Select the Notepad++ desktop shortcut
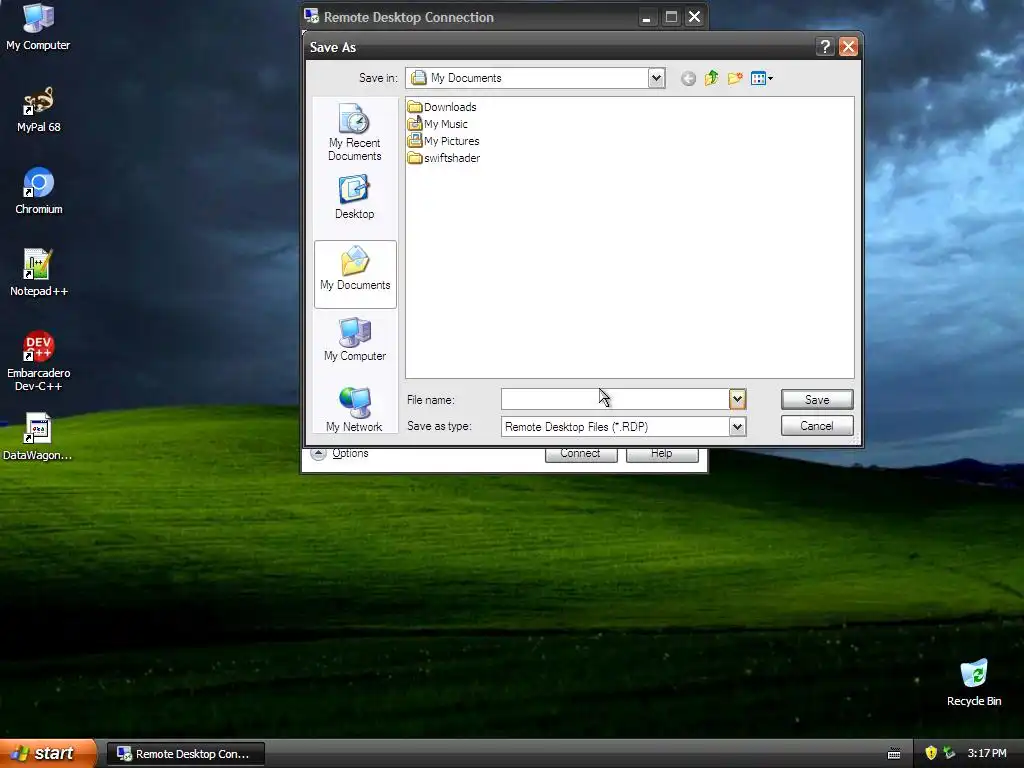 pyautogui.click(x=39, y=273)
